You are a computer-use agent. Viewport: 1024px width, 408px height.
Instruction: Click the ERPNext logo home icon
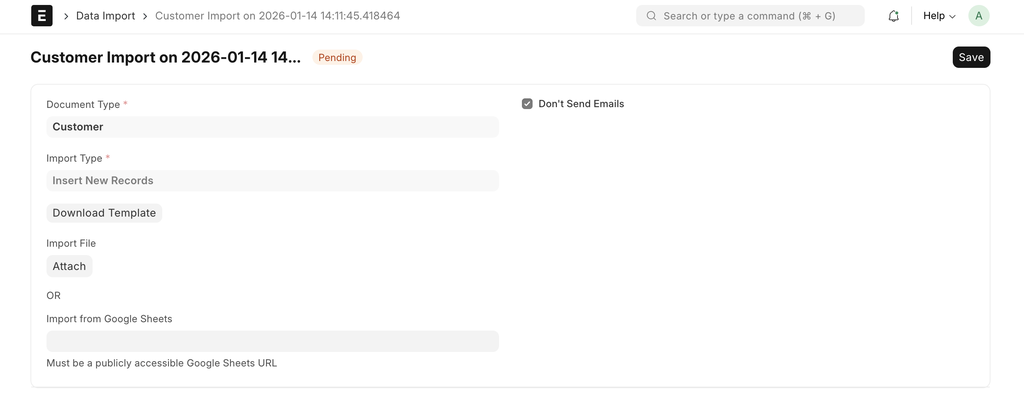click(x=42, y=16)
